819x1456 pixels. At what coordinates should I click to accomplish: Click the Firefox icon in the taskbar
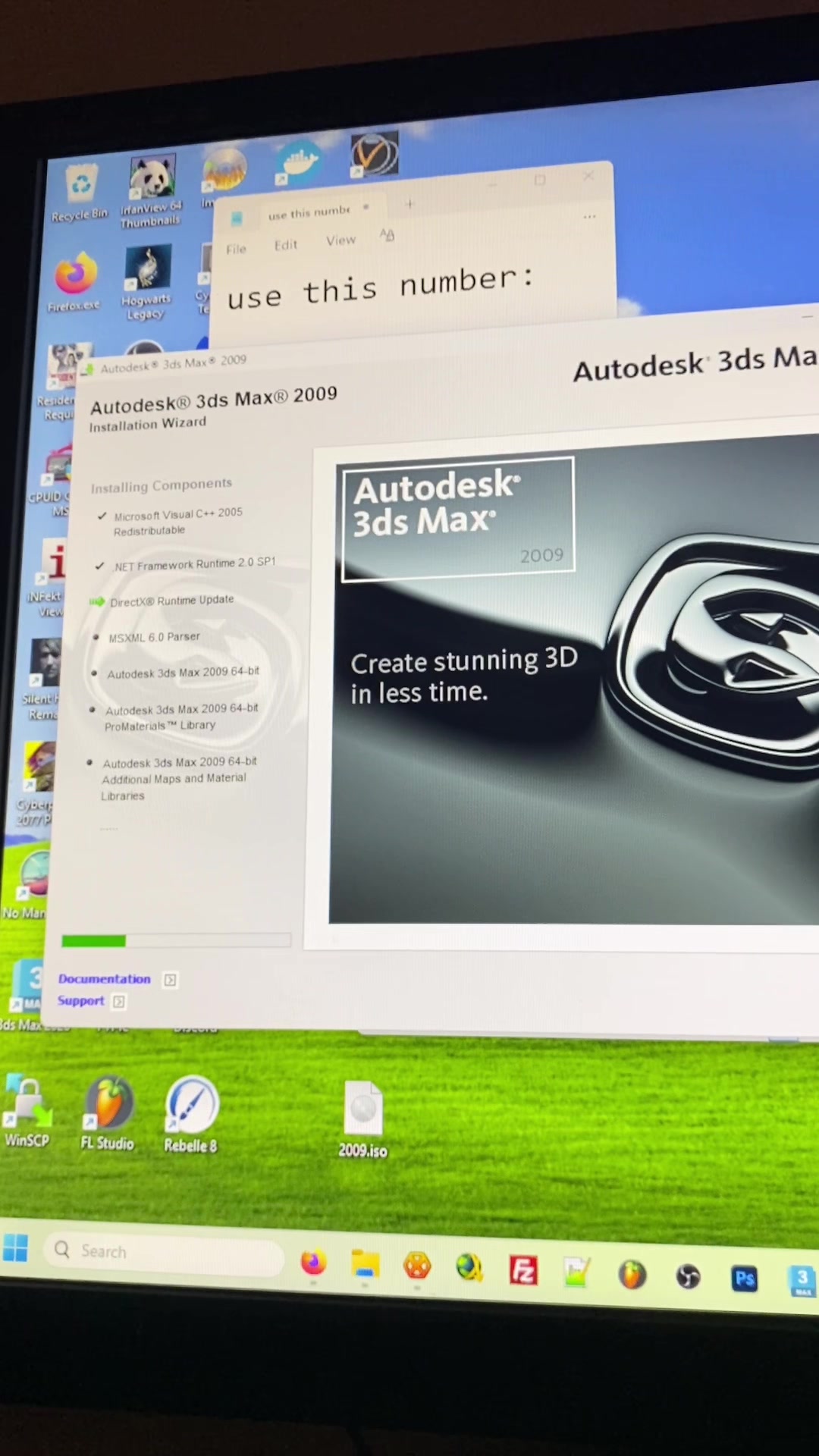[313, 1263]
